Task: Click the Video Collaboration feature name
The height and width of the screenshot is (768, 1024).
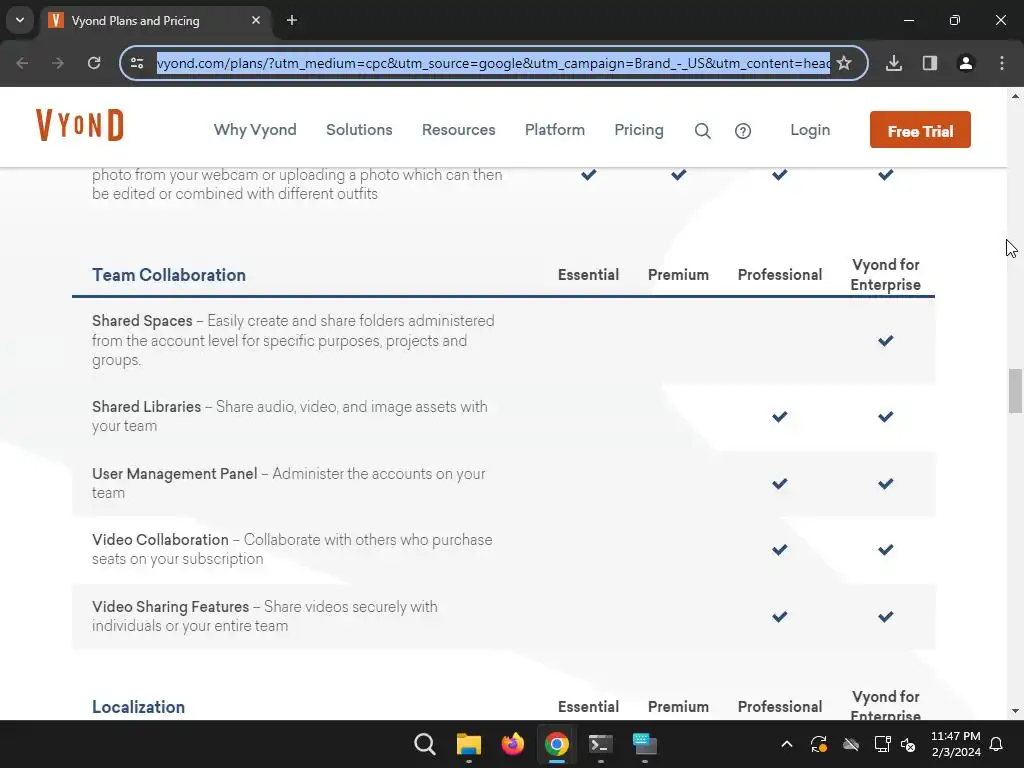Action: click(160, 539)
